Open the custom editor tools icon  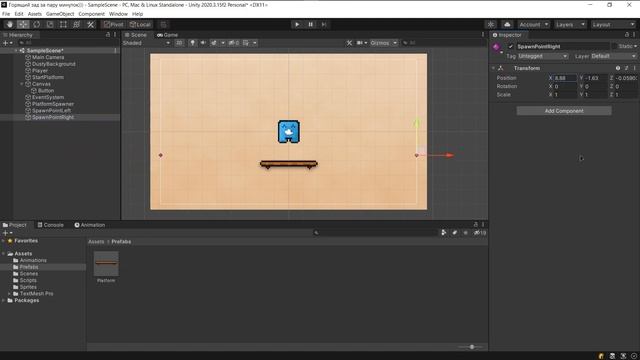(x=90, y=24)
